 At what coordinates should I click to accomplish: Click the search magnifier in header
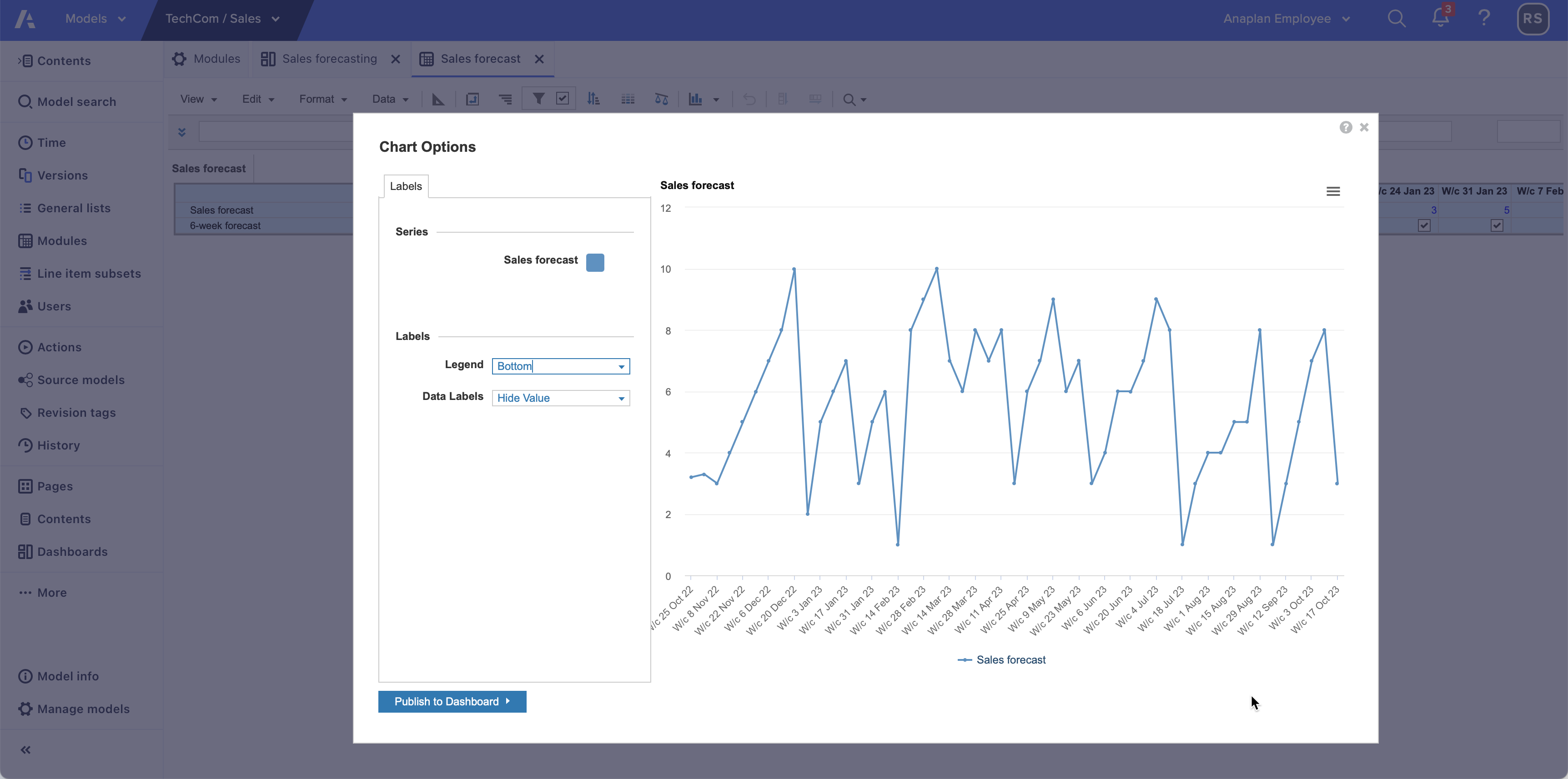coord(1396,18)
